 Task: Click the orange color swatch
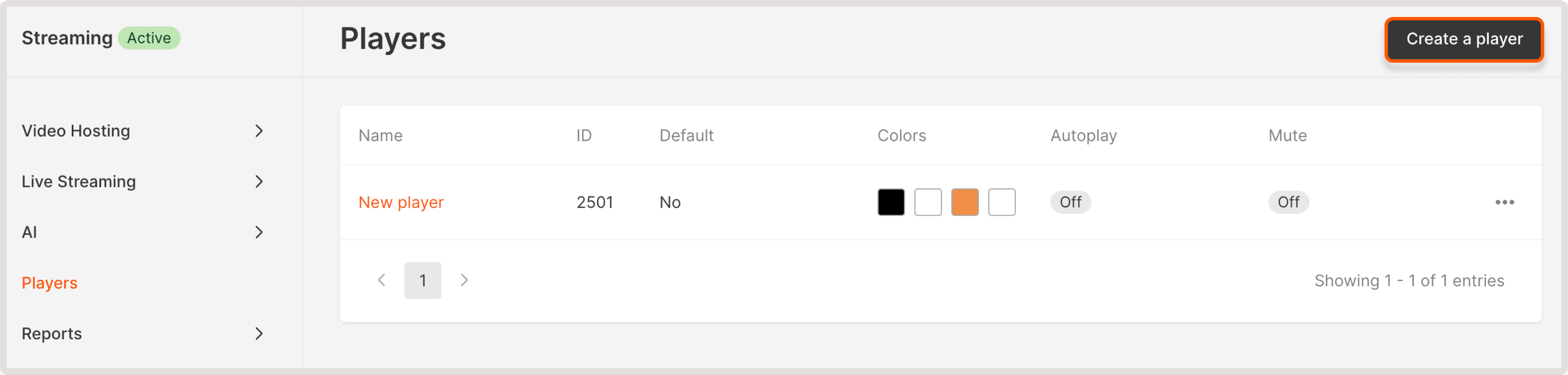tap(964, 202)
